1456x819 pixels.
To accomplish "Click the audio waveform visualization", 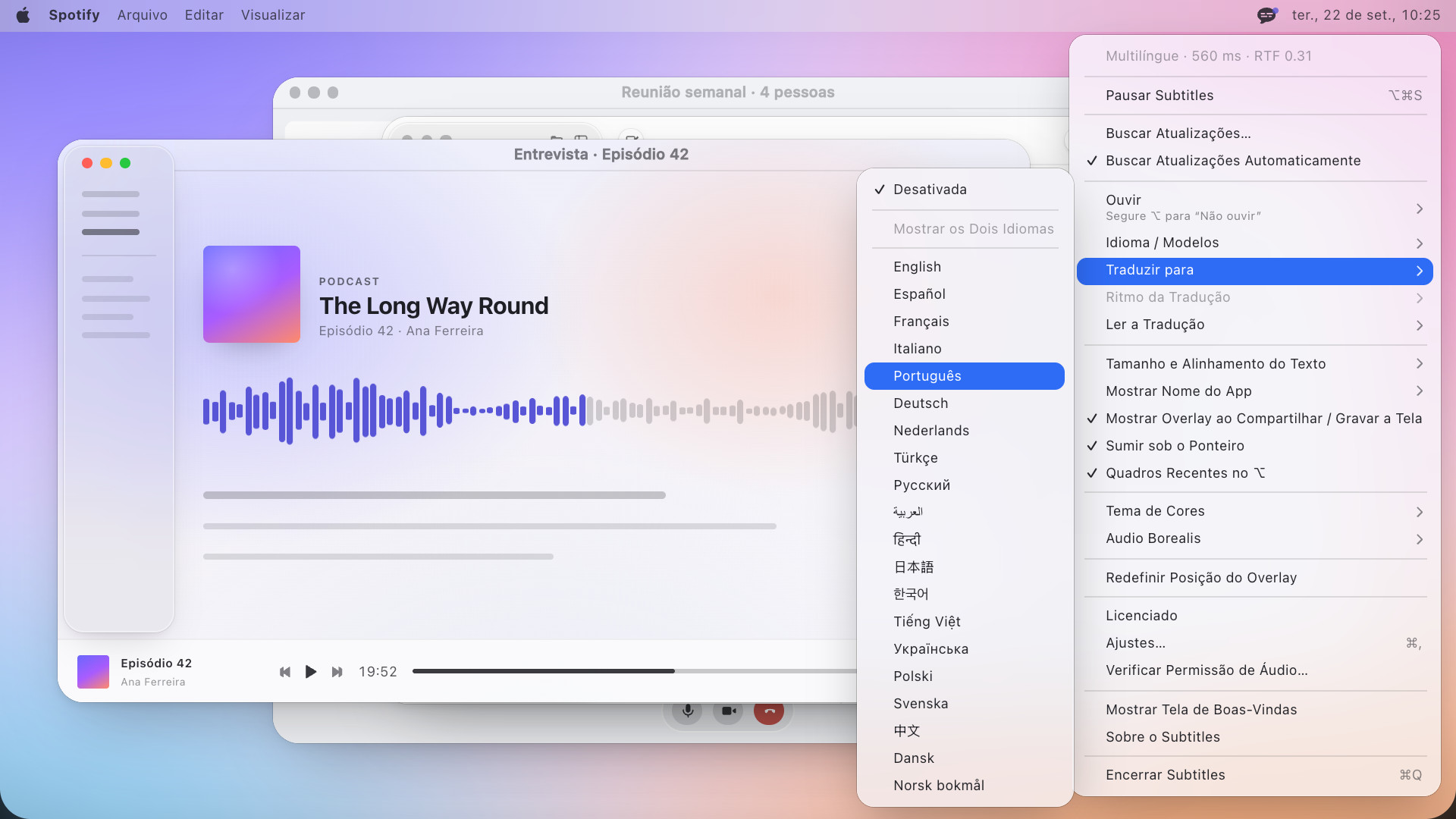I will click(529, 411).
